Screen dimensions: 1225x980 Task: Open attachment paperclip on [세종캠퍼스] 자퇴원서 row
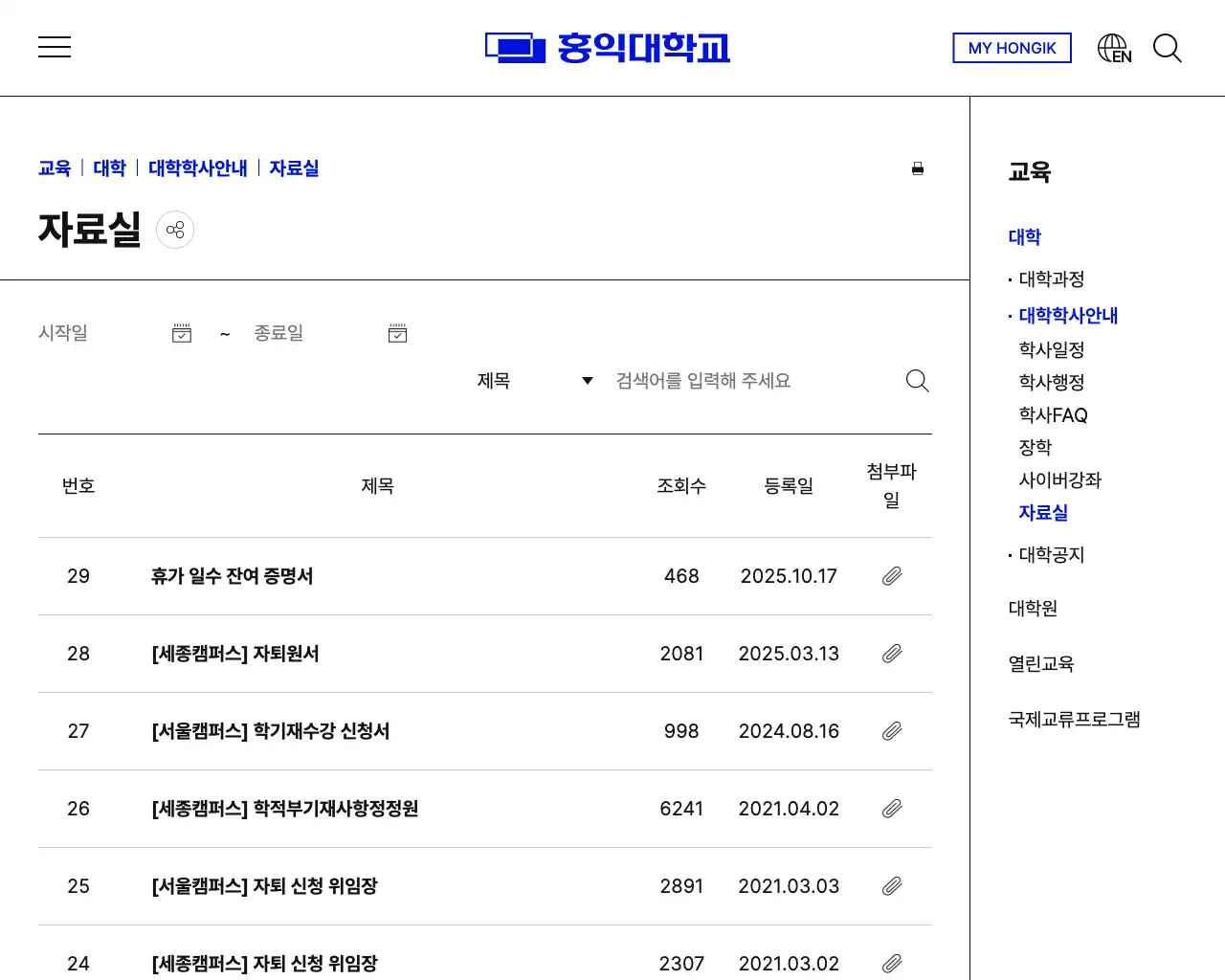coord(892,654)
